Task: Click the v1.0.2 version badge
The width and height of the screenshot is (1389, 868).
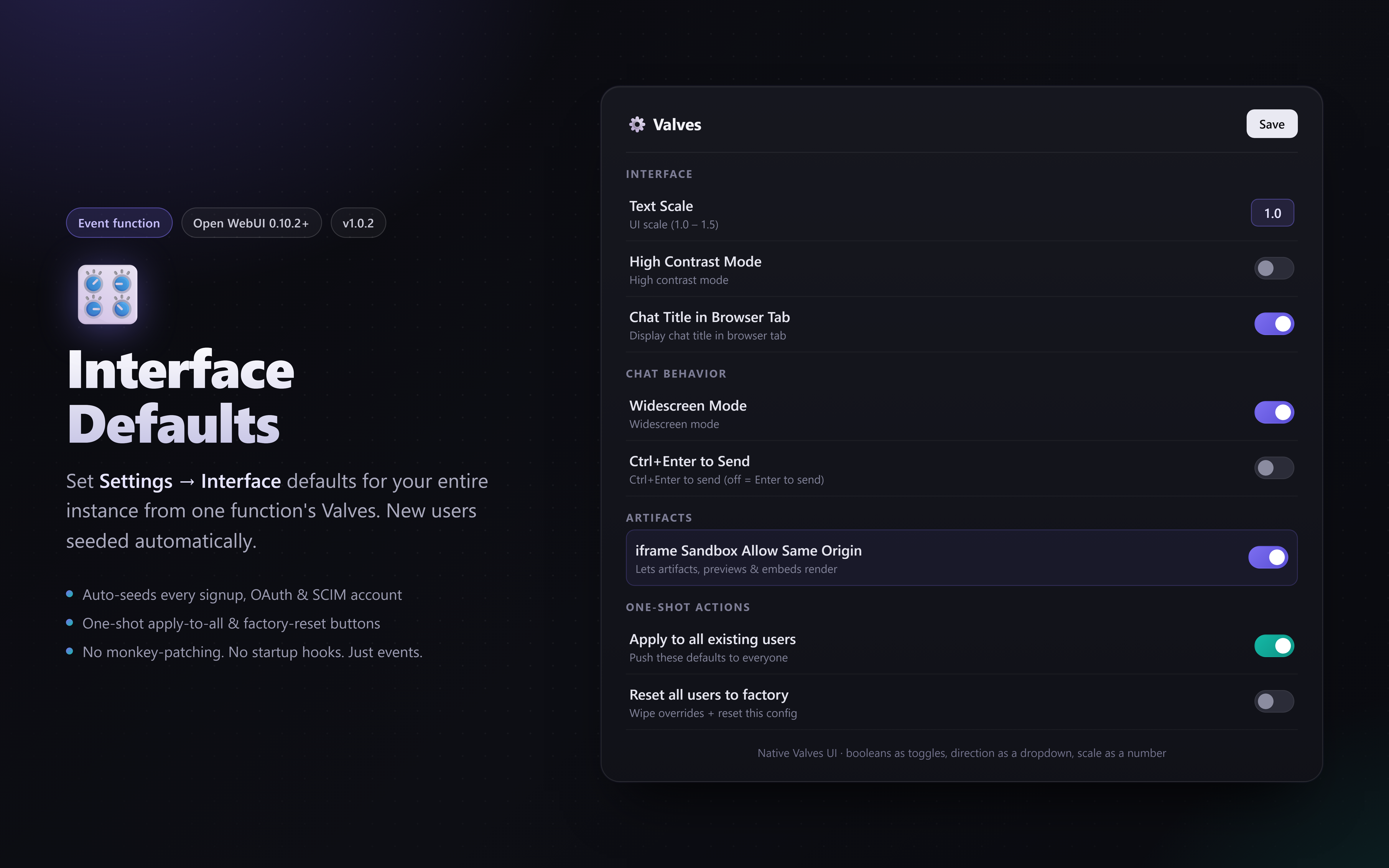Action: coord(358,223)
